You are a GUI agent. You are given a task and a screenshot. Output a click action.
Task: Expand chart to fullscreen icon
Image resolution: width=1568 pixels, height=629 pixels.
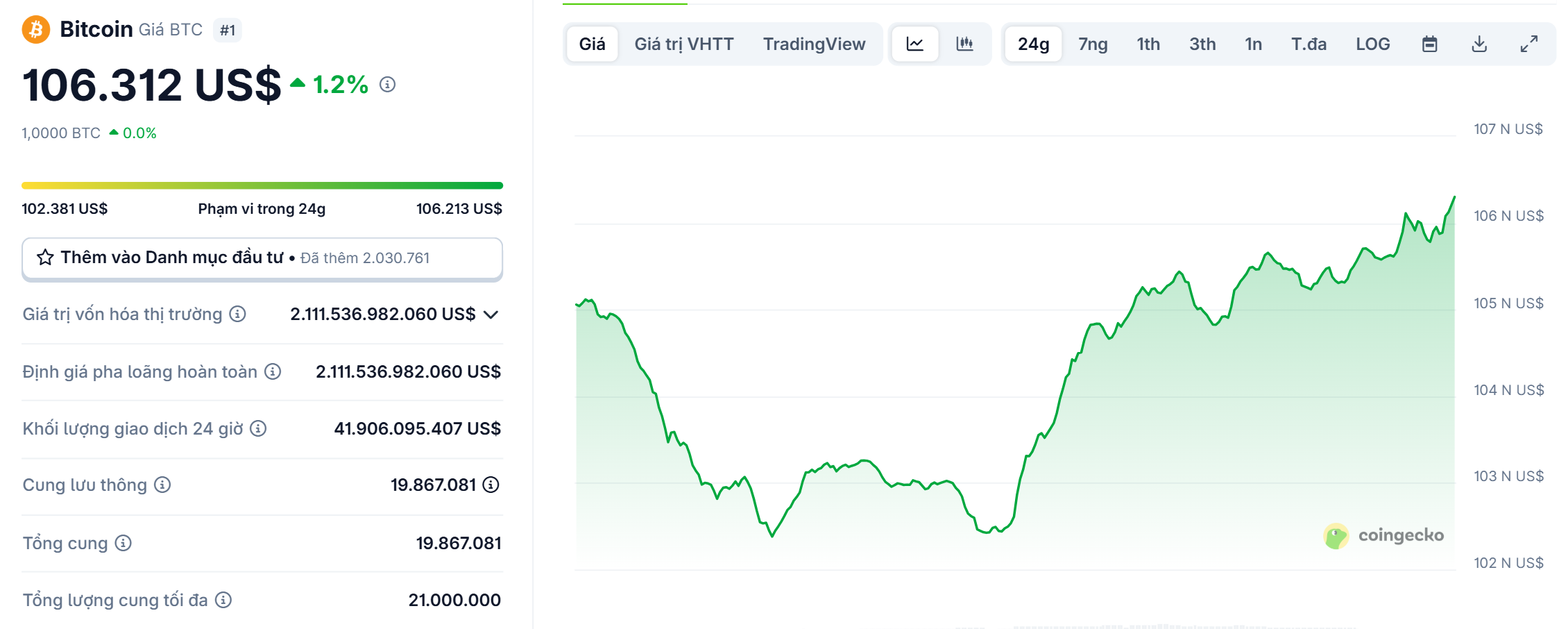click(x=1529, y=44)
